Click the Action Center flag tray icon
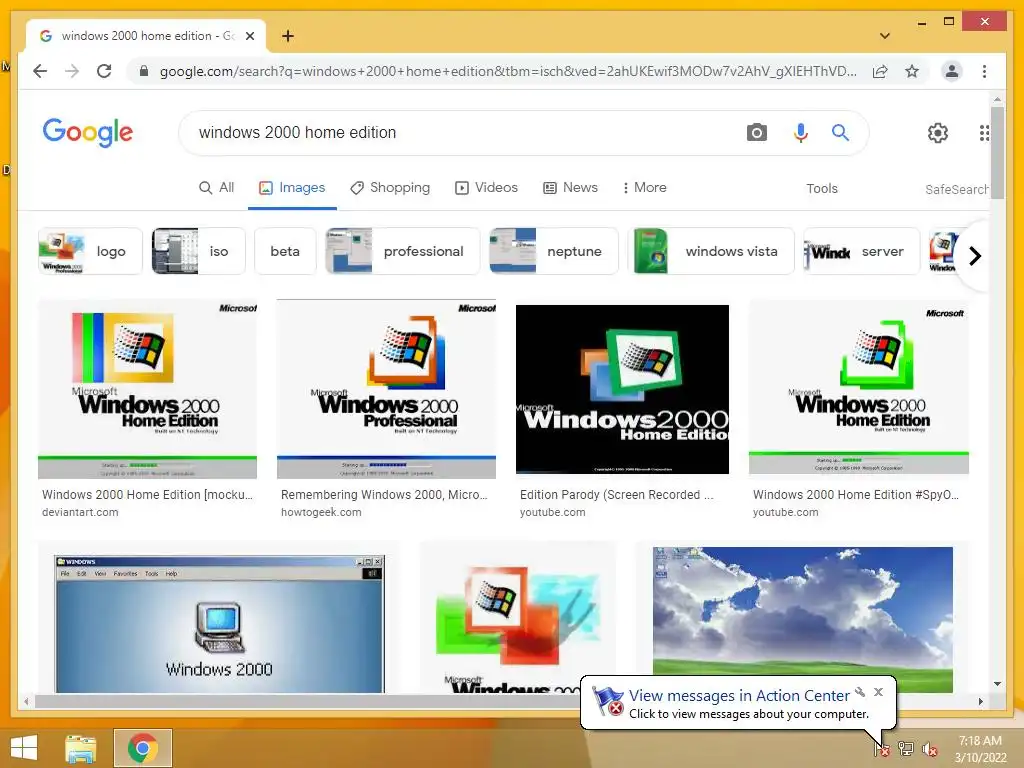The image size is (1024, 768). tap(882, 749)
